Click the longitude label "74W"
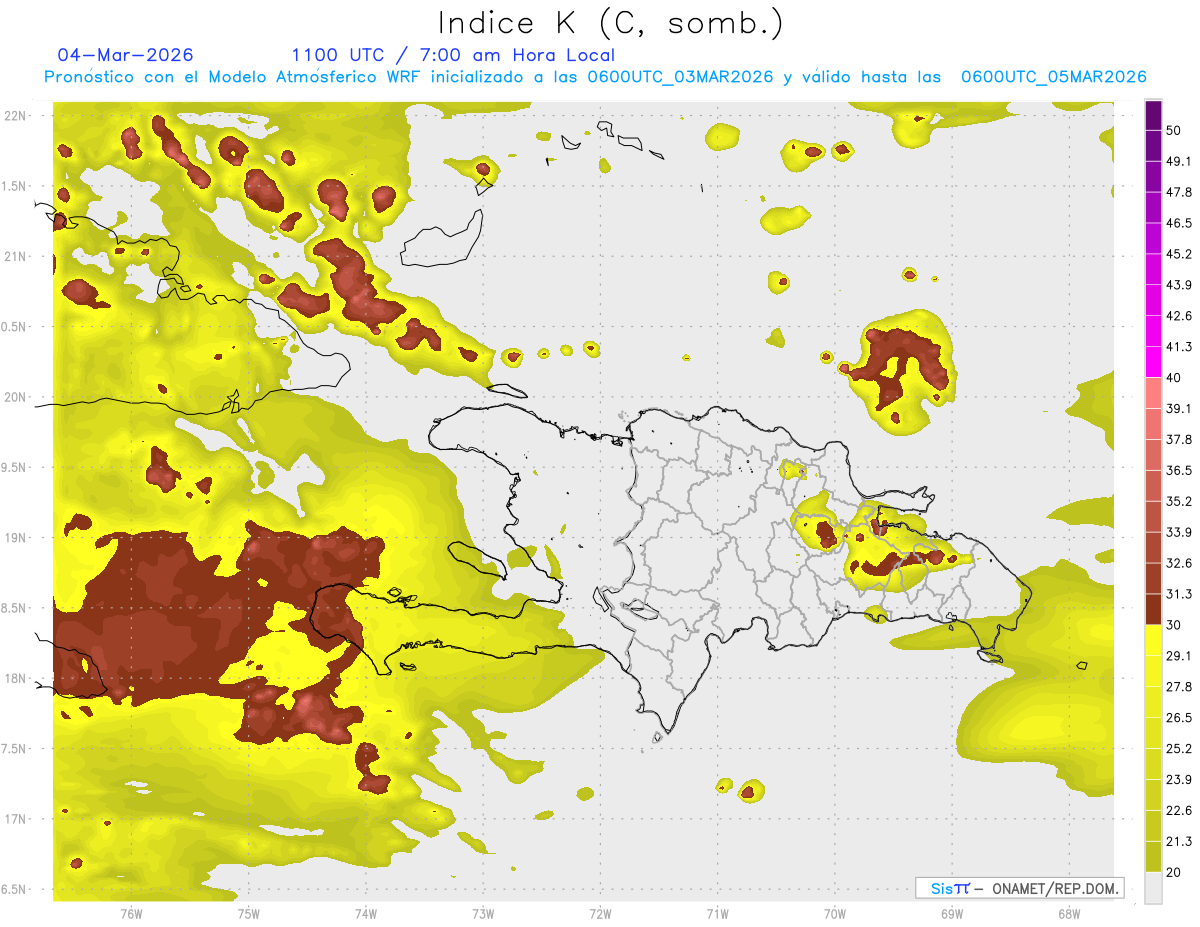Viewport: 1200px width, 927px height. coord(366,914)
